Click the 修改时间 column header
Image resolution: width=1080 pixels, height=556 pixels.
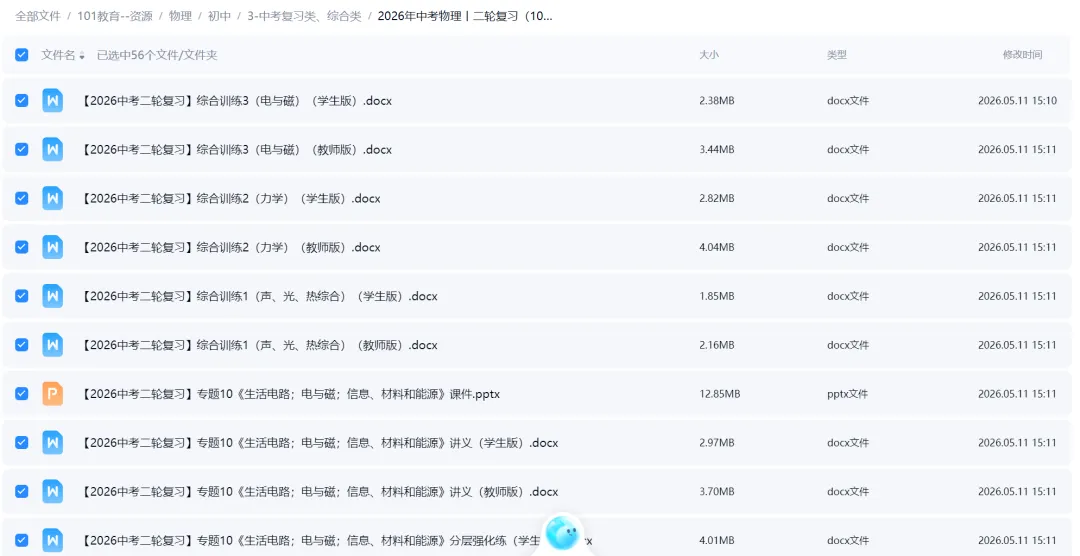point(1022,55)
